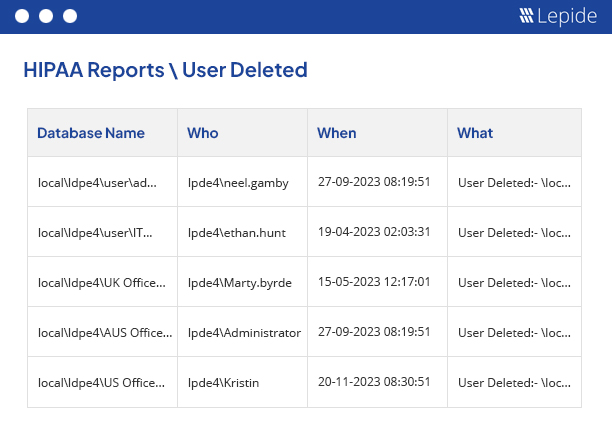Viewport: 612px width, 430px height.
Task: Click the middle window control dot
Action: tap(46, 16)
